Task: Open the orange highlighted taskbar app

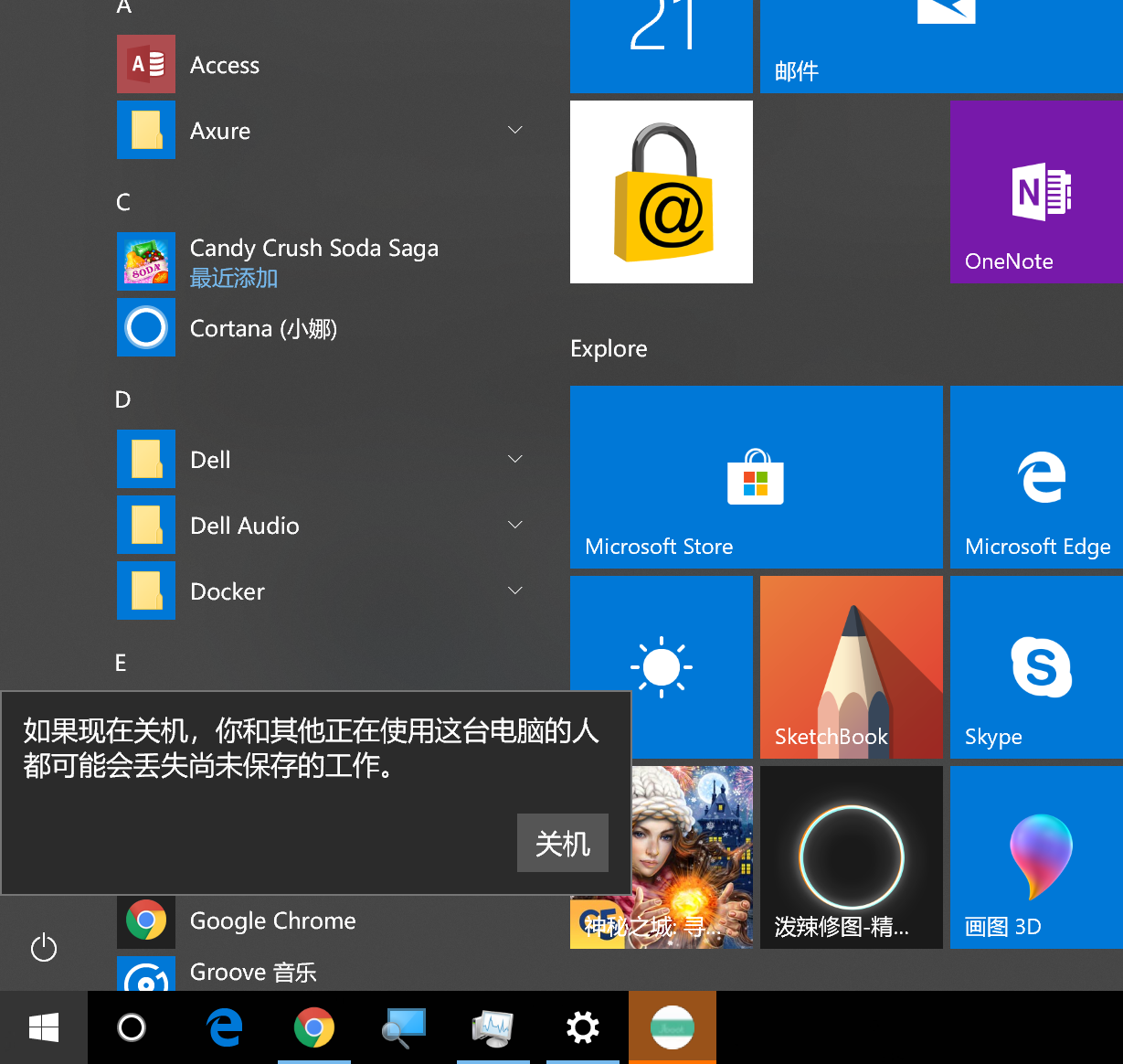Action: 673,1027
